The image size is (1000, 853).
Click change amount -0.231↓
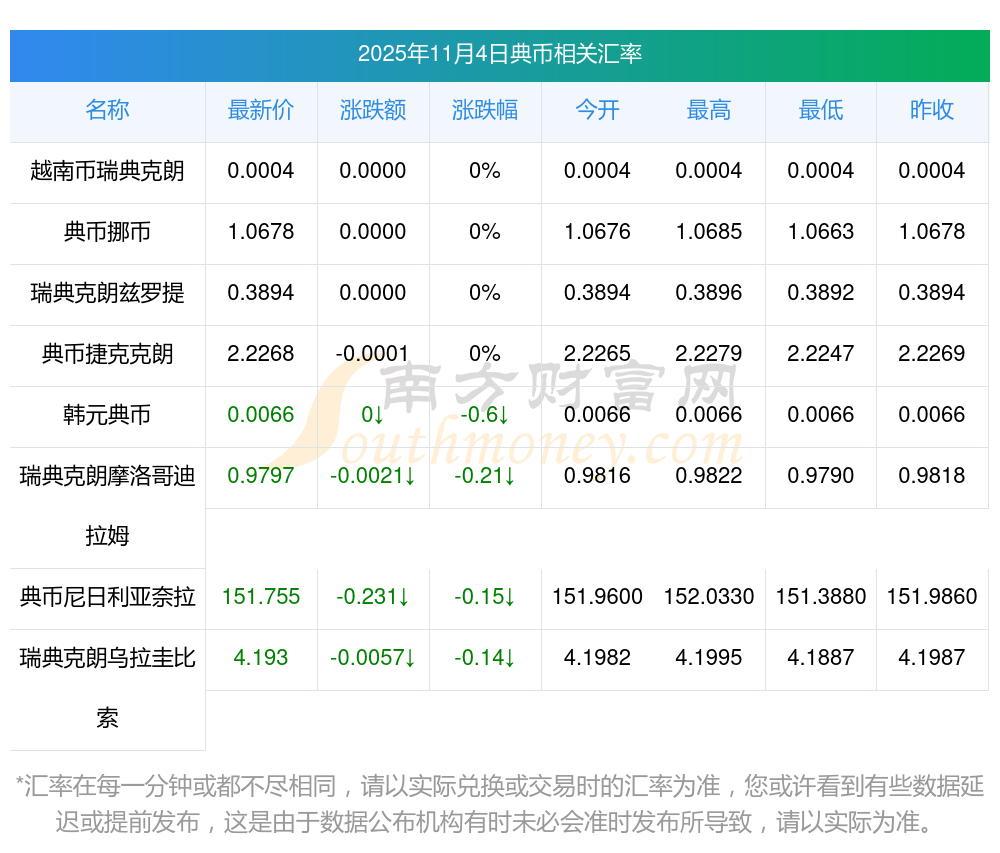click(373, 597)
